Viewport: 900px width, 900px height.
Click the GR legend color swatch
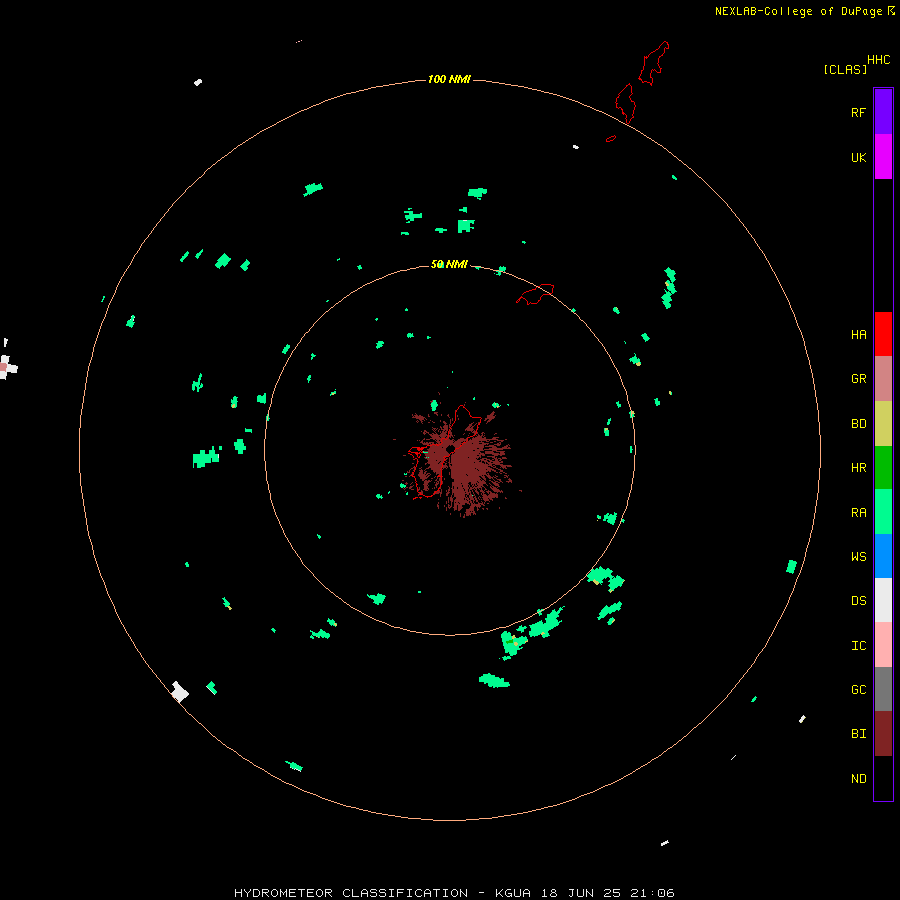(883, 378)
